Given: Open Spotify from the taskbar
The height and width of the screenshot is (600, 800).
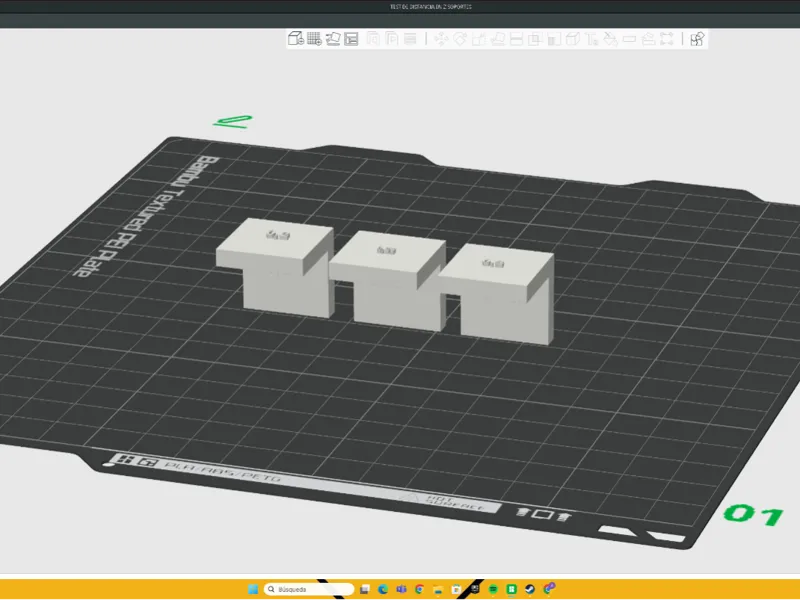Looking at the screenshot, I should (493, 589).
